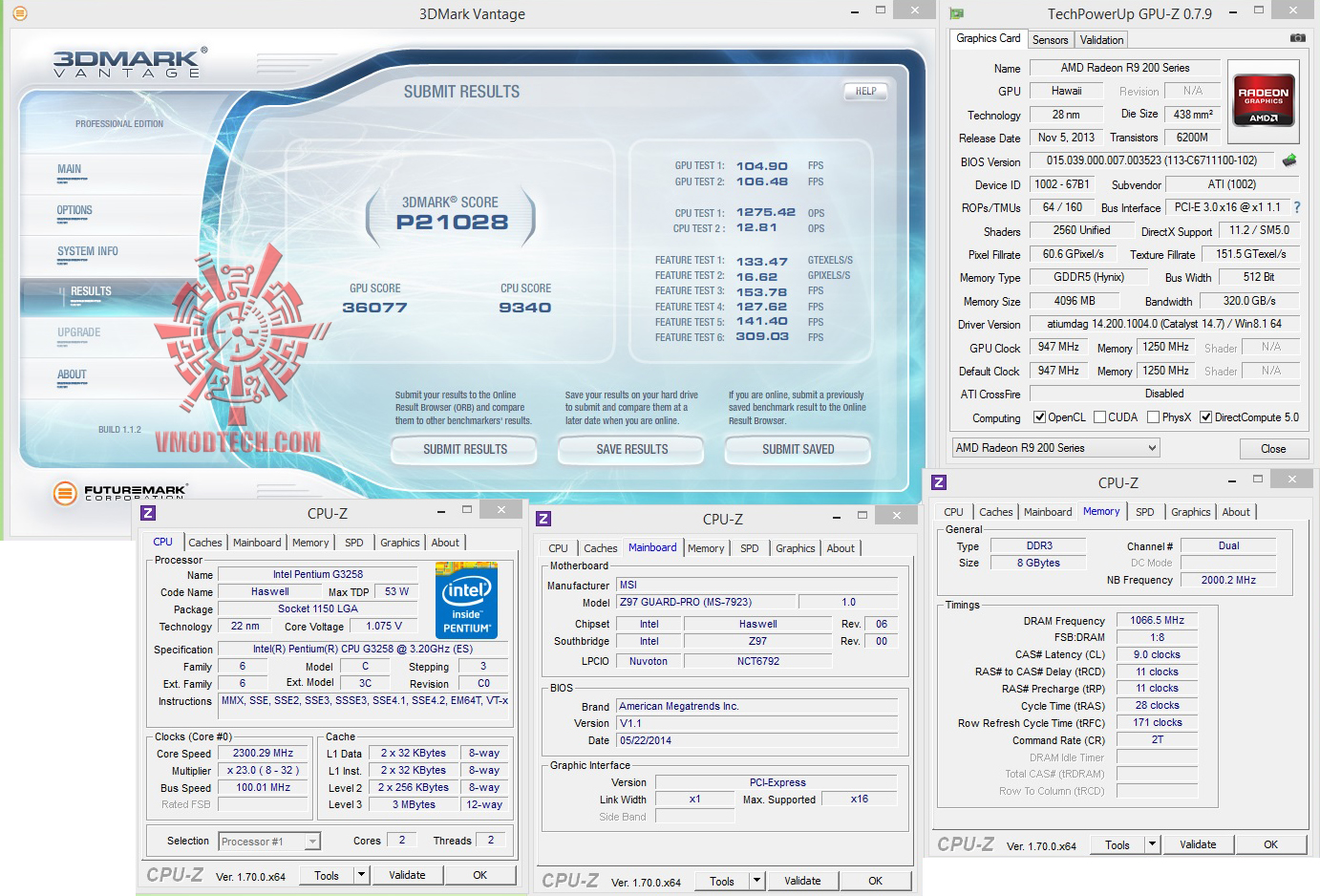
Task: Take a screenshot with GPU-Z camera icon
Action: [x=1297, y=38]
